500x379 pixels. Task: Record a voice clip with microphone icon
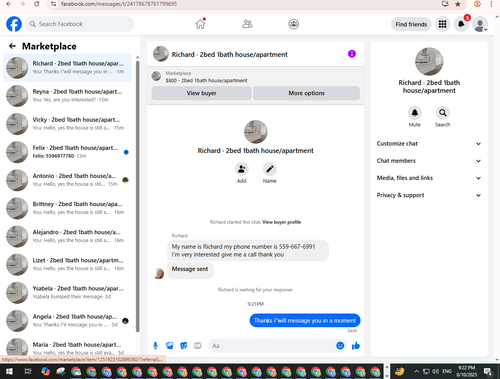[155, 346]
